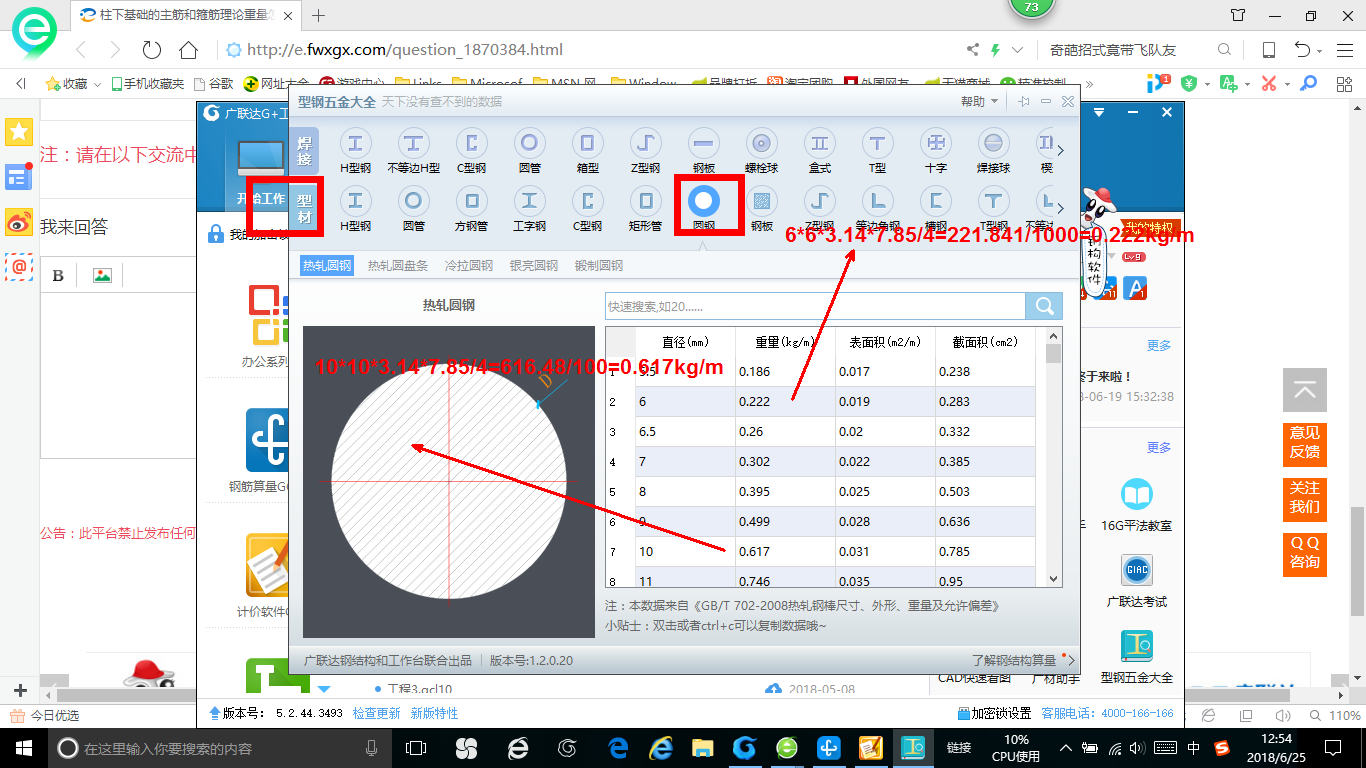
Task: Go to browser home page
Action: (188, 50)
